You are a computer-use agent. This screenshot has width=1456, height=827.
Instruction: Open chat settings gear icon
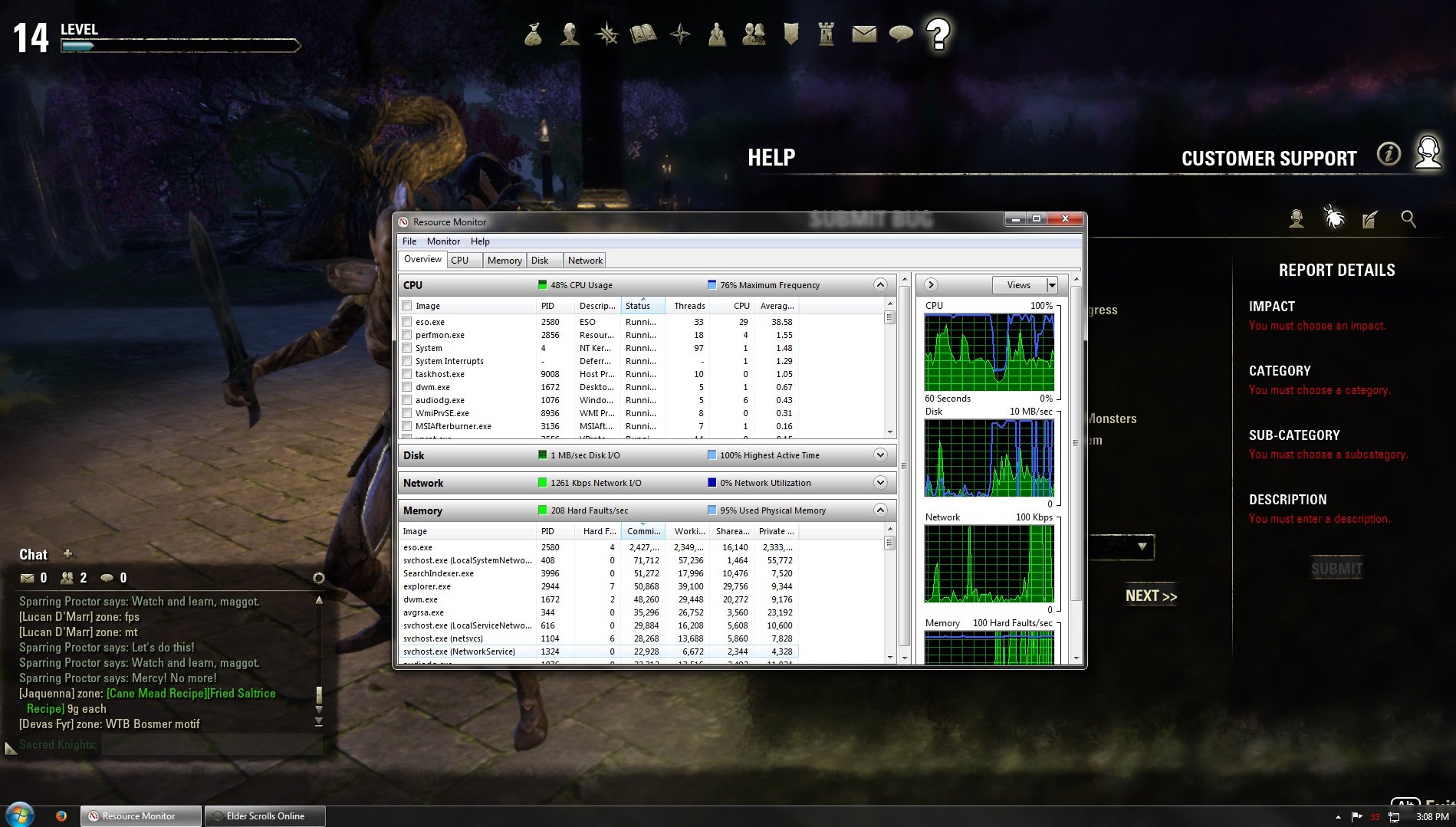click(x=319, y=578)
